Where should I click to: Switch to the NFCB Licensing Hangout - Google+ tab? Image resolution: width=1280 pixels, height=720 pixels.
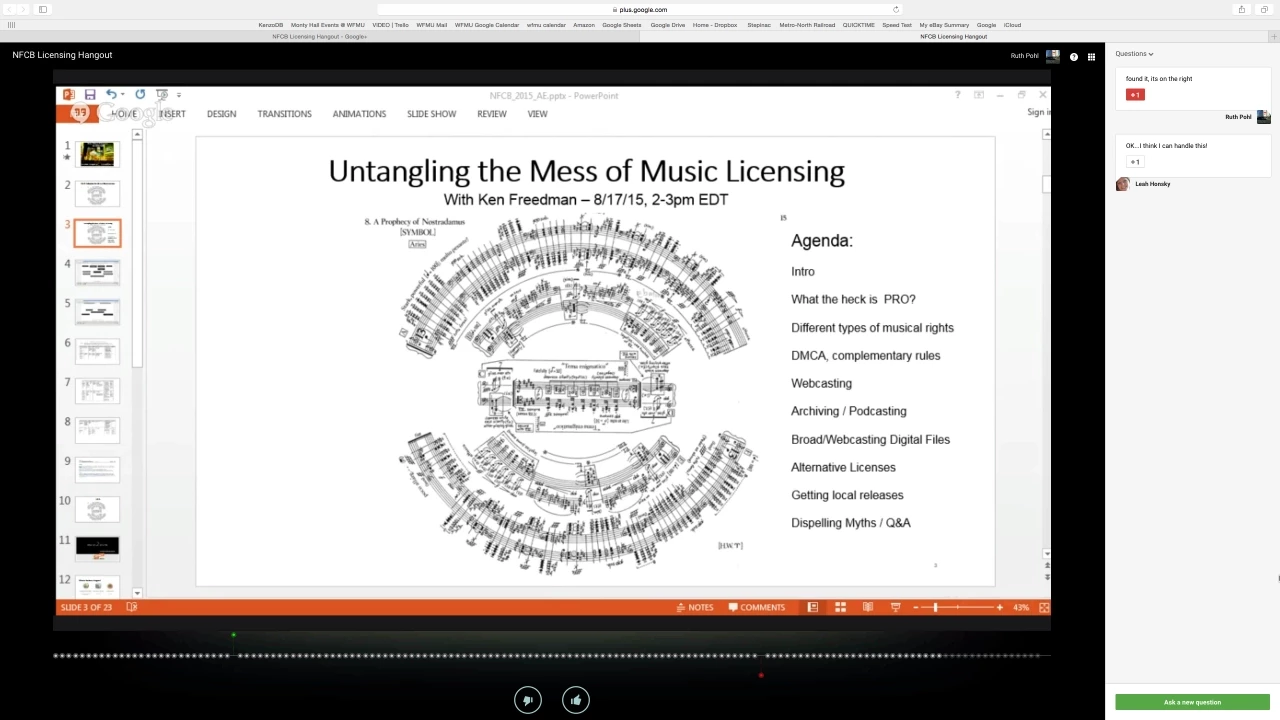[319, 36]
